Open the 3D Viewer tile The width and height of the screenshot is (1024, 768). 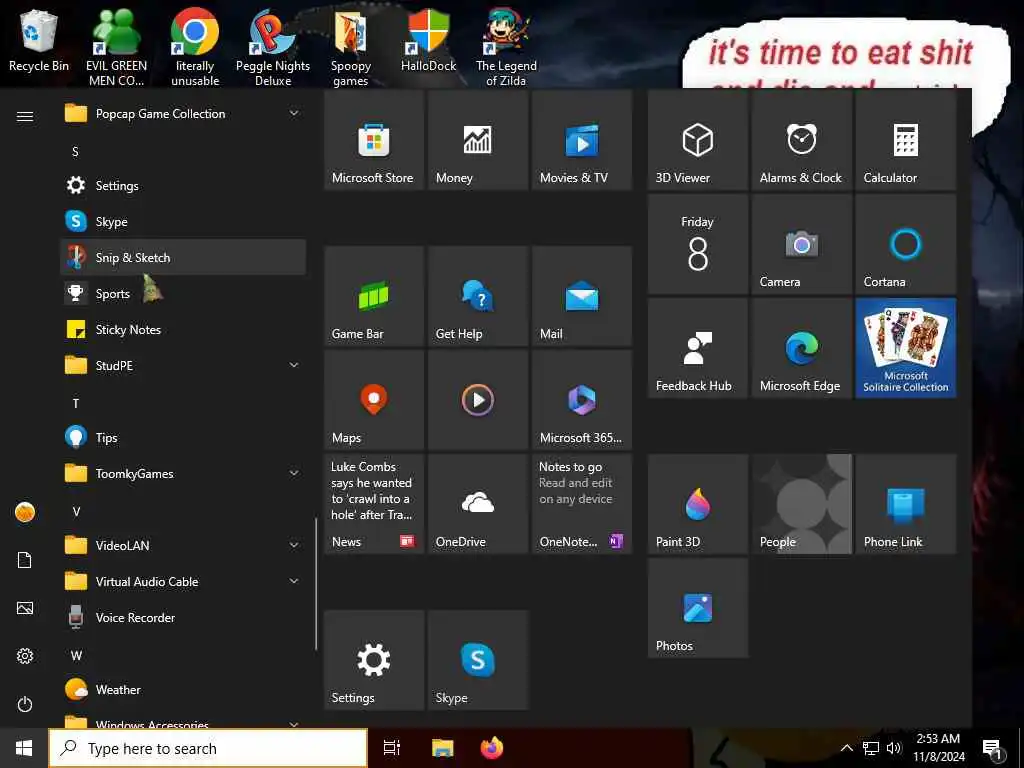coord(697,140)
